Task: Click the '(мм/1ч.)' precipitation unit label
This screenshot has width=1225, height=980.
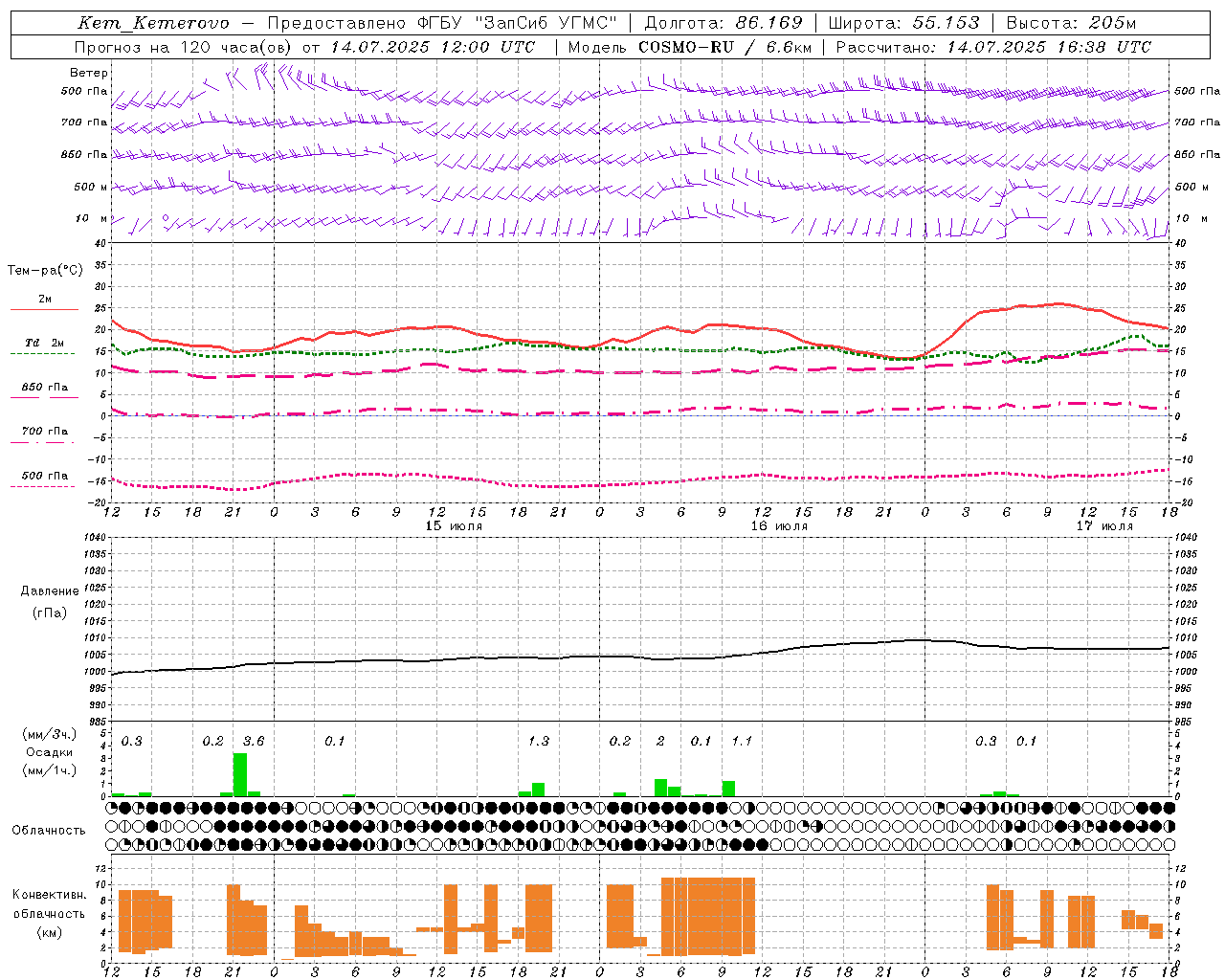Action: click(x=48, y=770)
